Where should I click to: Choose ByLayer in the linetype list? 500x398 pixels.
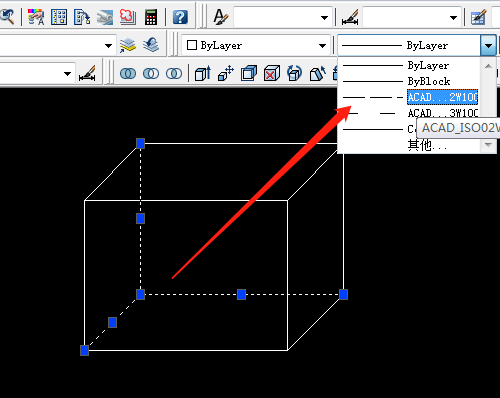tap(410, 65)
